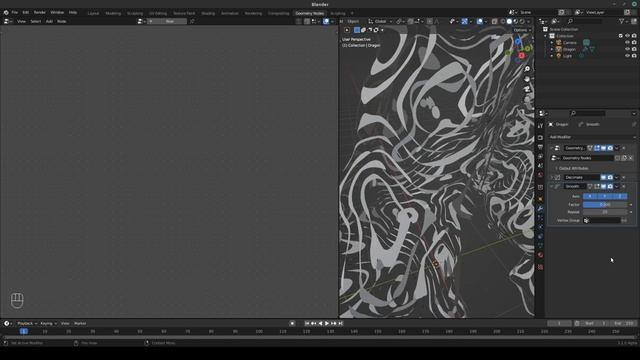The width and height of the screenshot is (640, 360).
Task: Open the Material properties tab icon
Action: (x=540, y=255)
